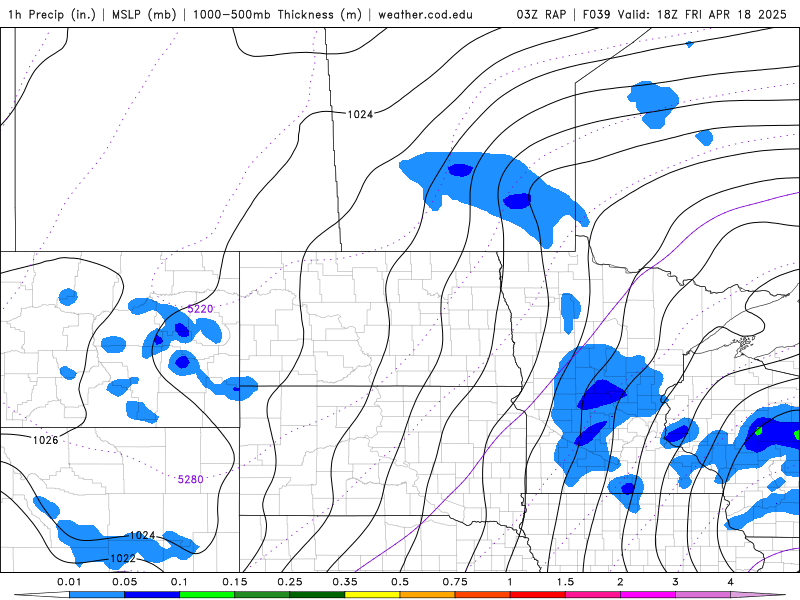Click the 'MSLP (mb)' header label
This screenshot has height=600, width=800.
click(x=144, y=14)
